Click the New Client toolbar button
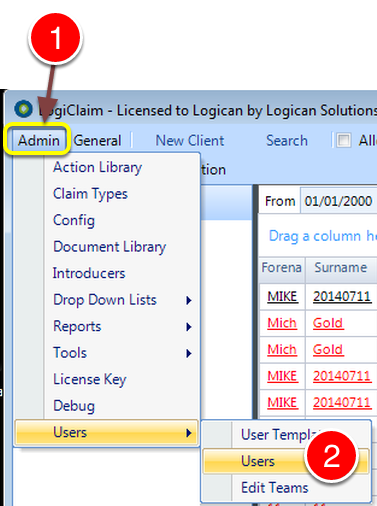This screenshot has width=377, height=506. tap(190, 140)
